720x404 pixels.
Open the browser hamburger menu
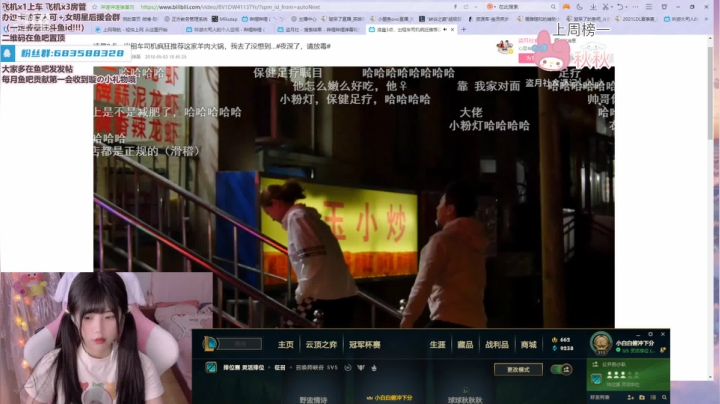pyautogui.click(x=649, y=7)
